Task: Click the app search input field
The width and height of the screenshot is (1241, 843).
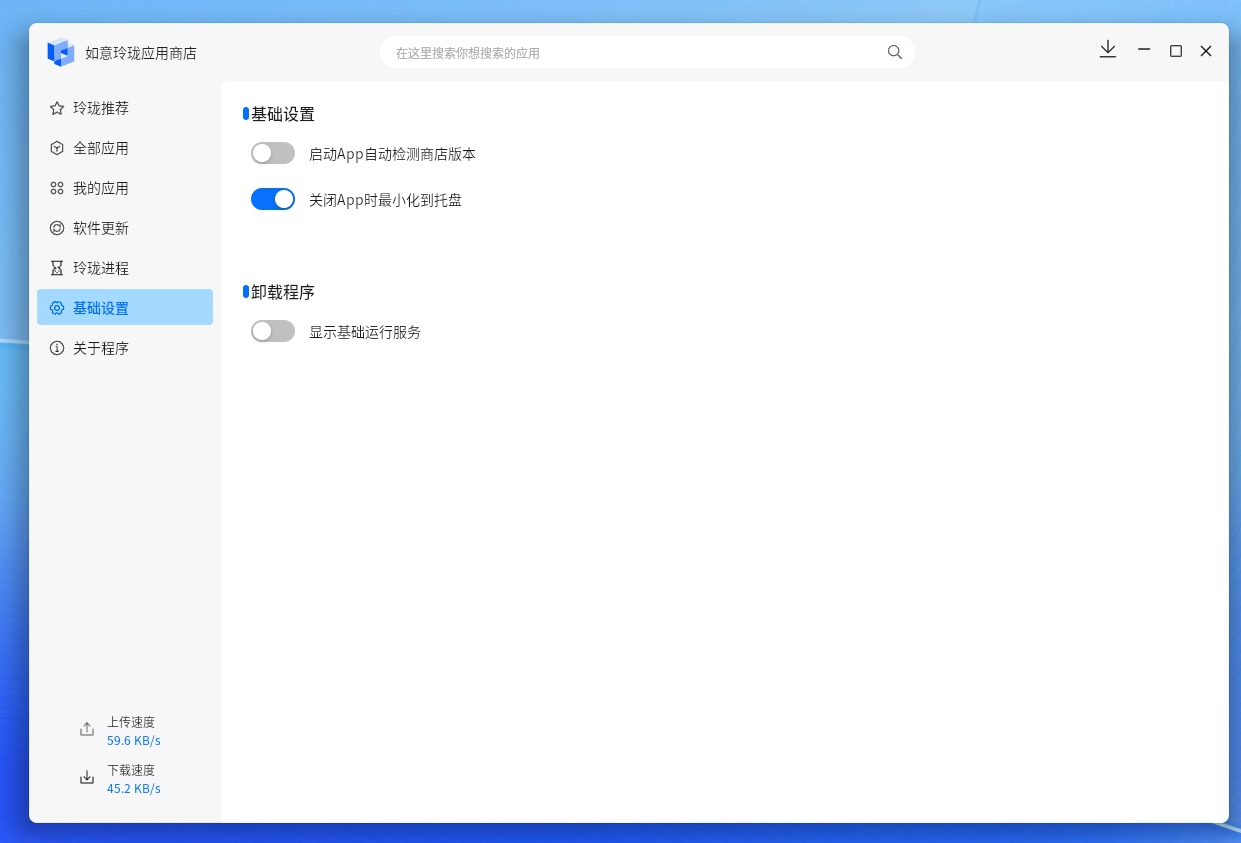Action: pyautogui.click(x=647, y=52)
